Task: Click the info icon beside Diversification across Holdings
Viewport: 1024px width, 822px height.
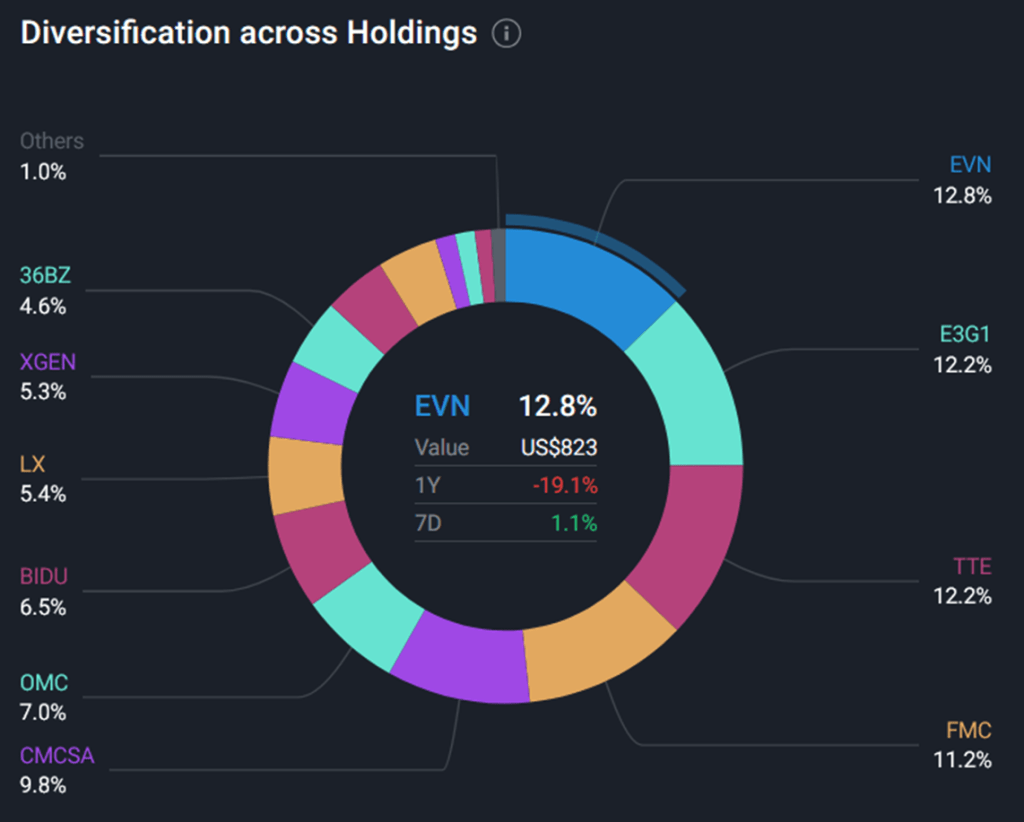Action: tap(508, 33)
